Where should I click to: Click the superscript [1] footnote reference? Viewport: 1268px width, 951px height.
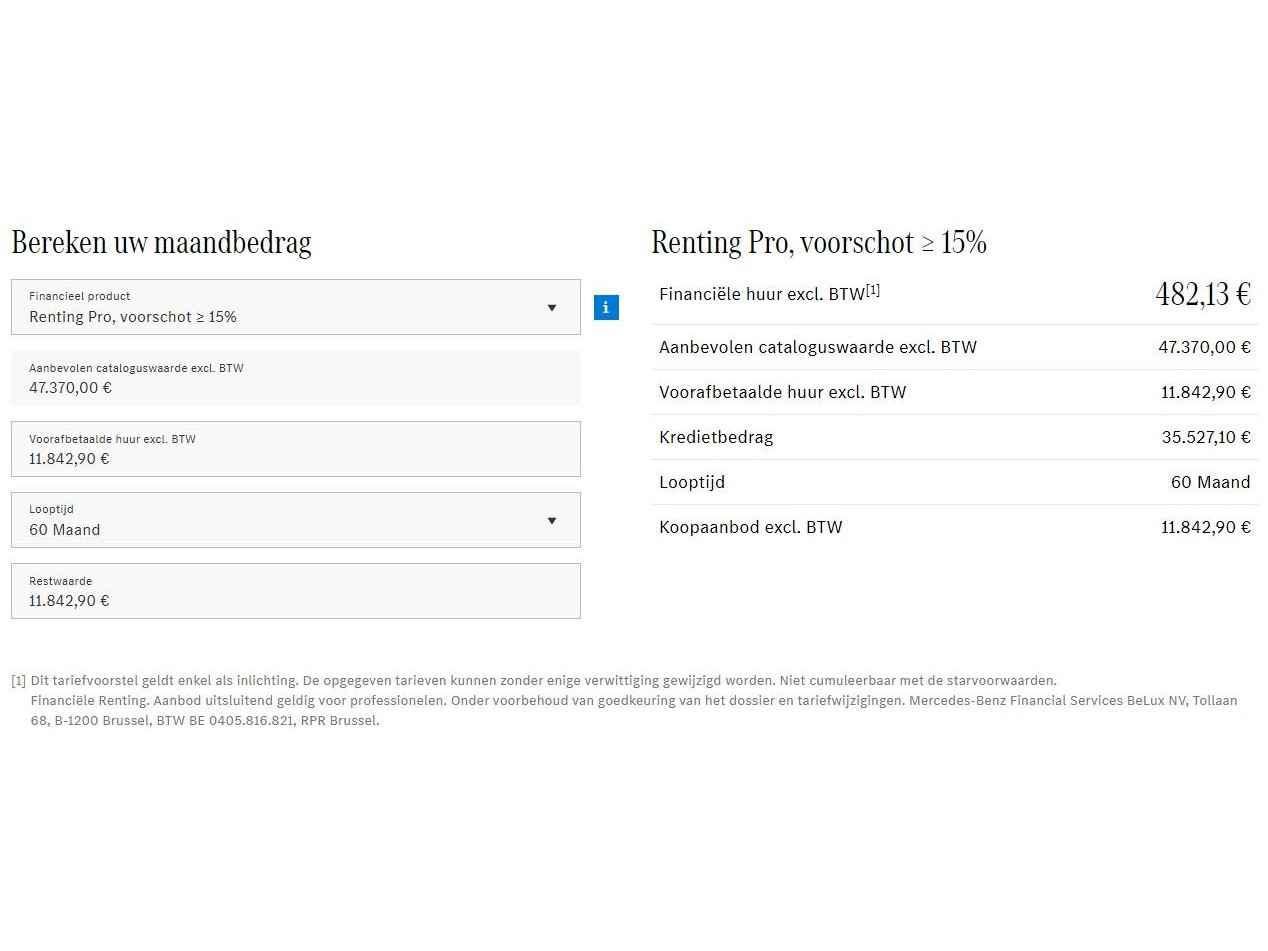[873, 290]
